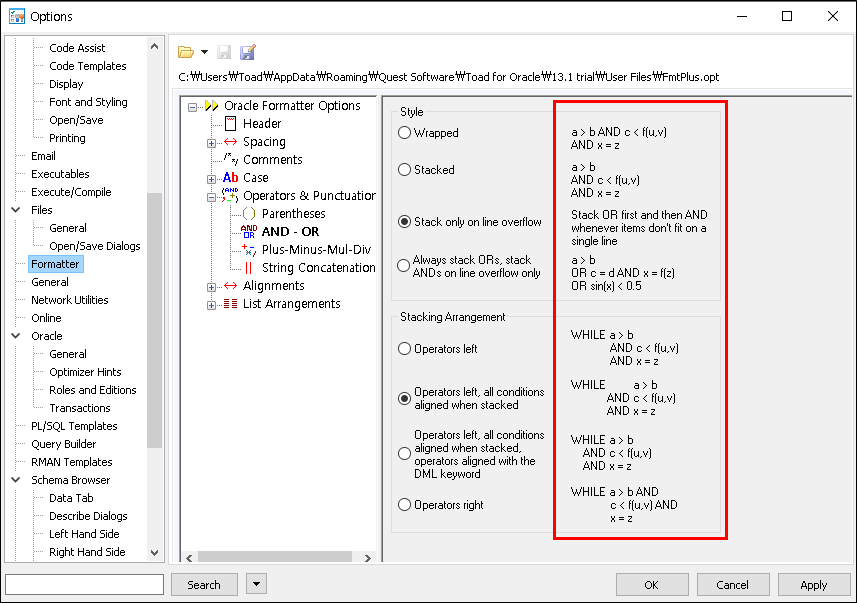Image resolution: width=857 pixels, height=603 pixels.
Task: Click the Spacing arrows icon
Action: pyautogui.click(x=232, y=141)
